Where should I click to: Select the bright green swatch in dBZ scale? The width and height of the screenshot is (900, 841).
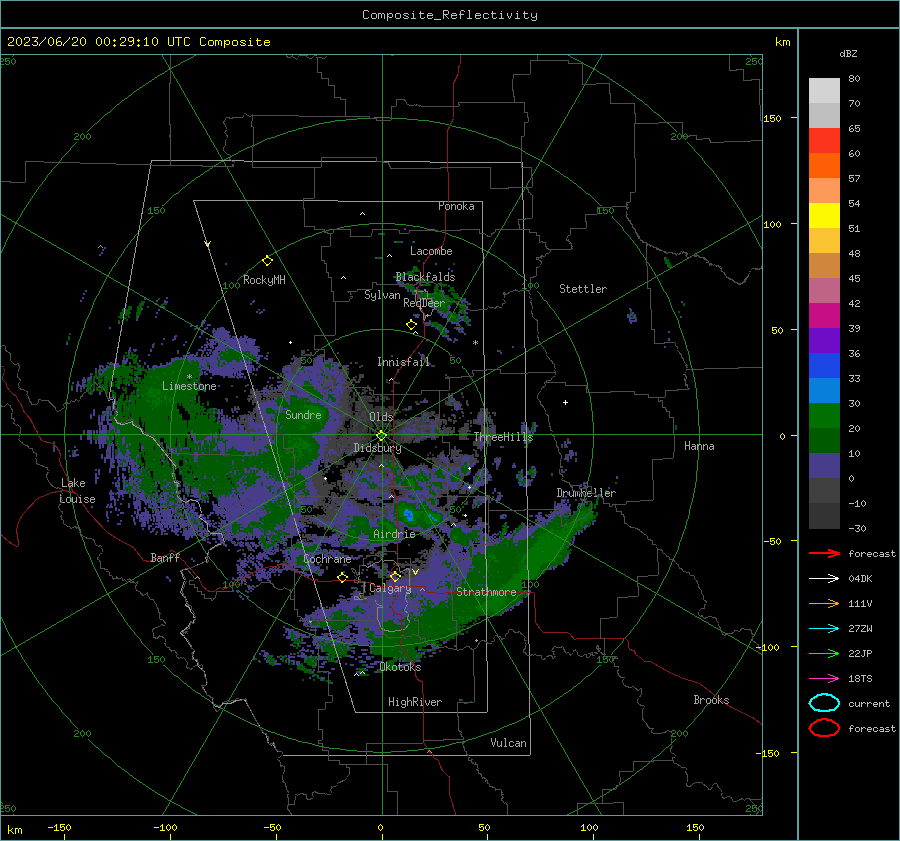pyautogui.click(x=824, y=415)
